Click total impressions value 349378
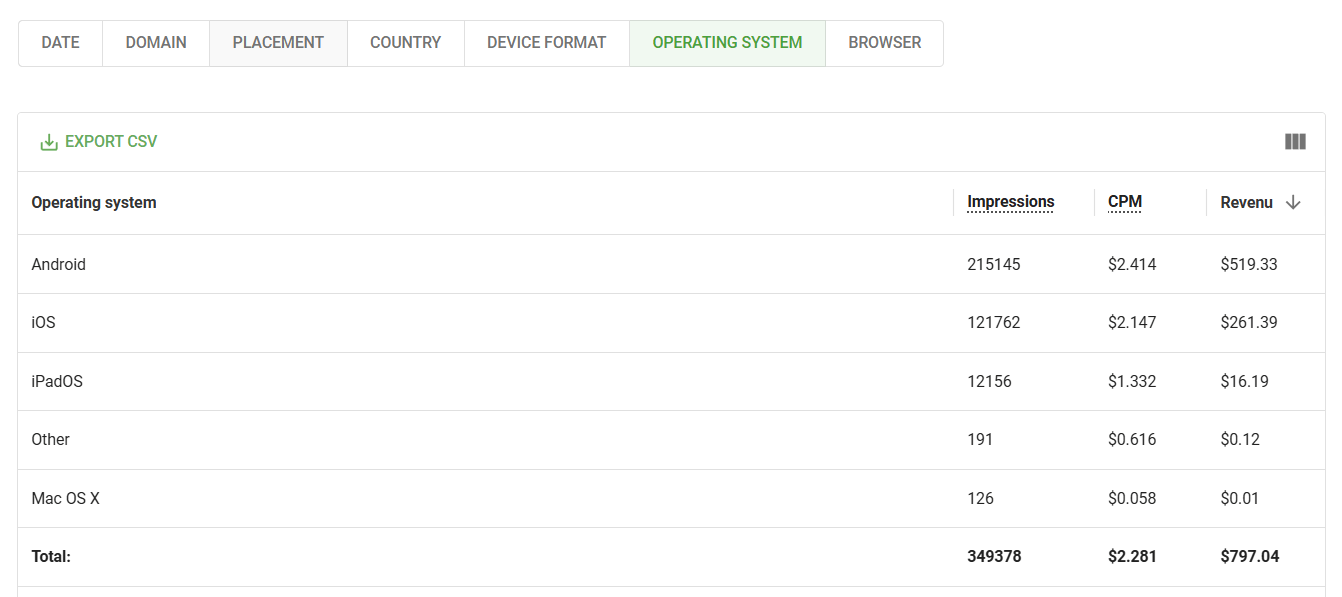The image size is (1342, 597). [x=995, y=557]
